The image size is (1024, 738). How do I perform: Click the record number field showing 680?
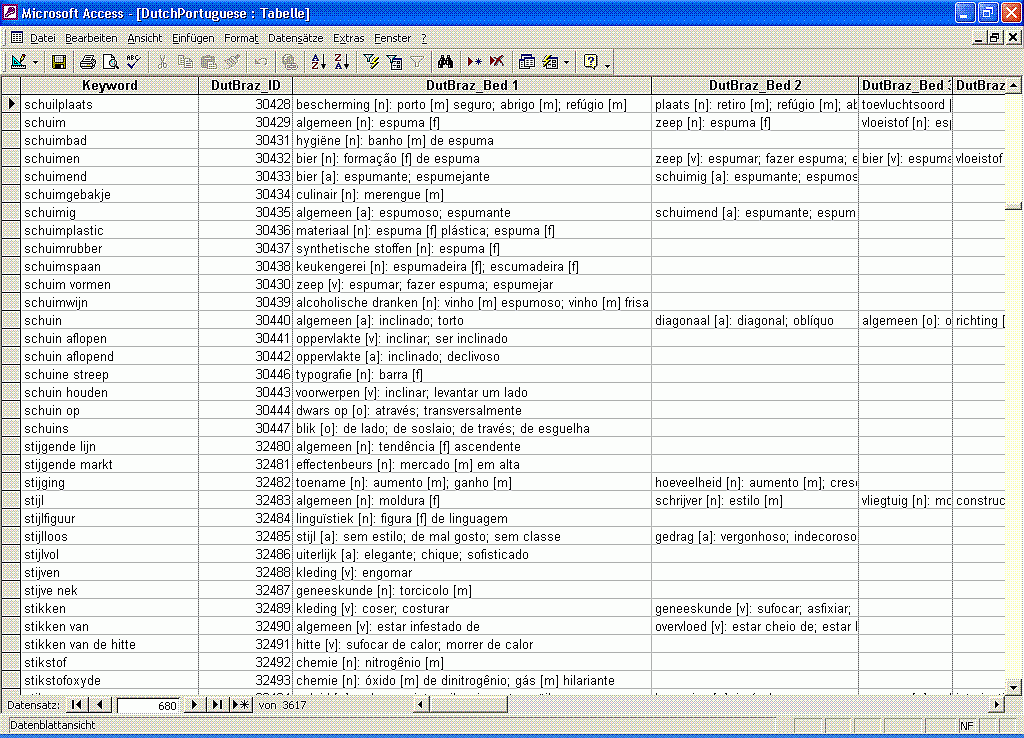(148, 705)
